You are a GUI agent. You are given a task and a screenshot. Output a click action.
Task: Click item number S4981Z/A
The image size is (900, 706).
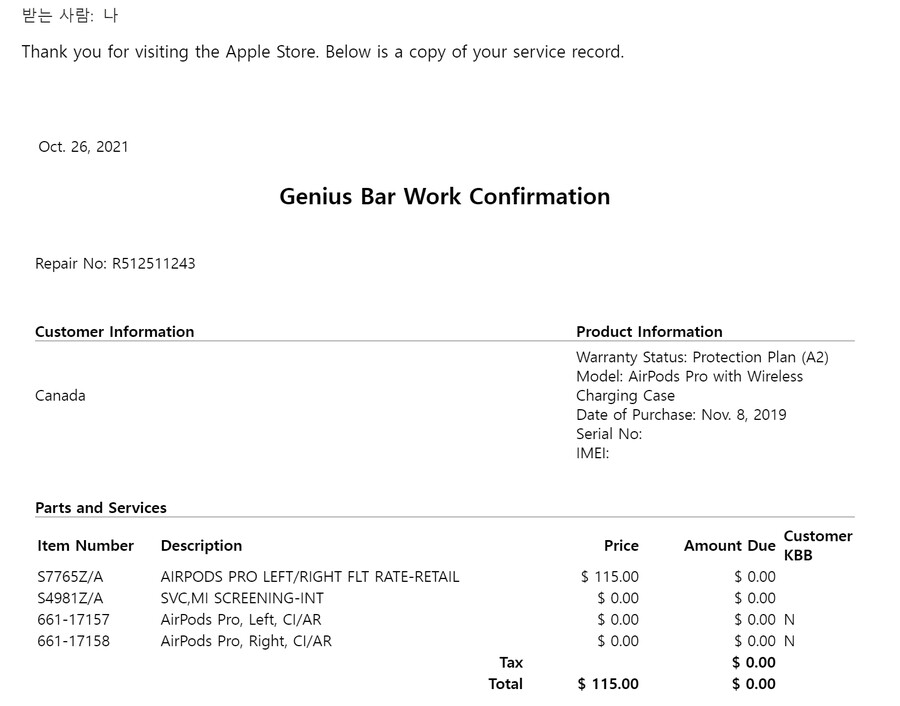click(70, 598)
